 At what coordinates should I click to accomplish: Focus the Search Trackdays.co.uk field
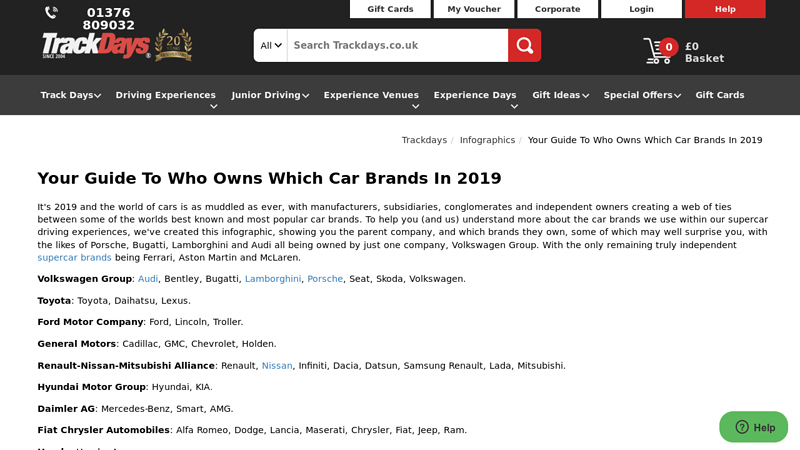(397, 45)
